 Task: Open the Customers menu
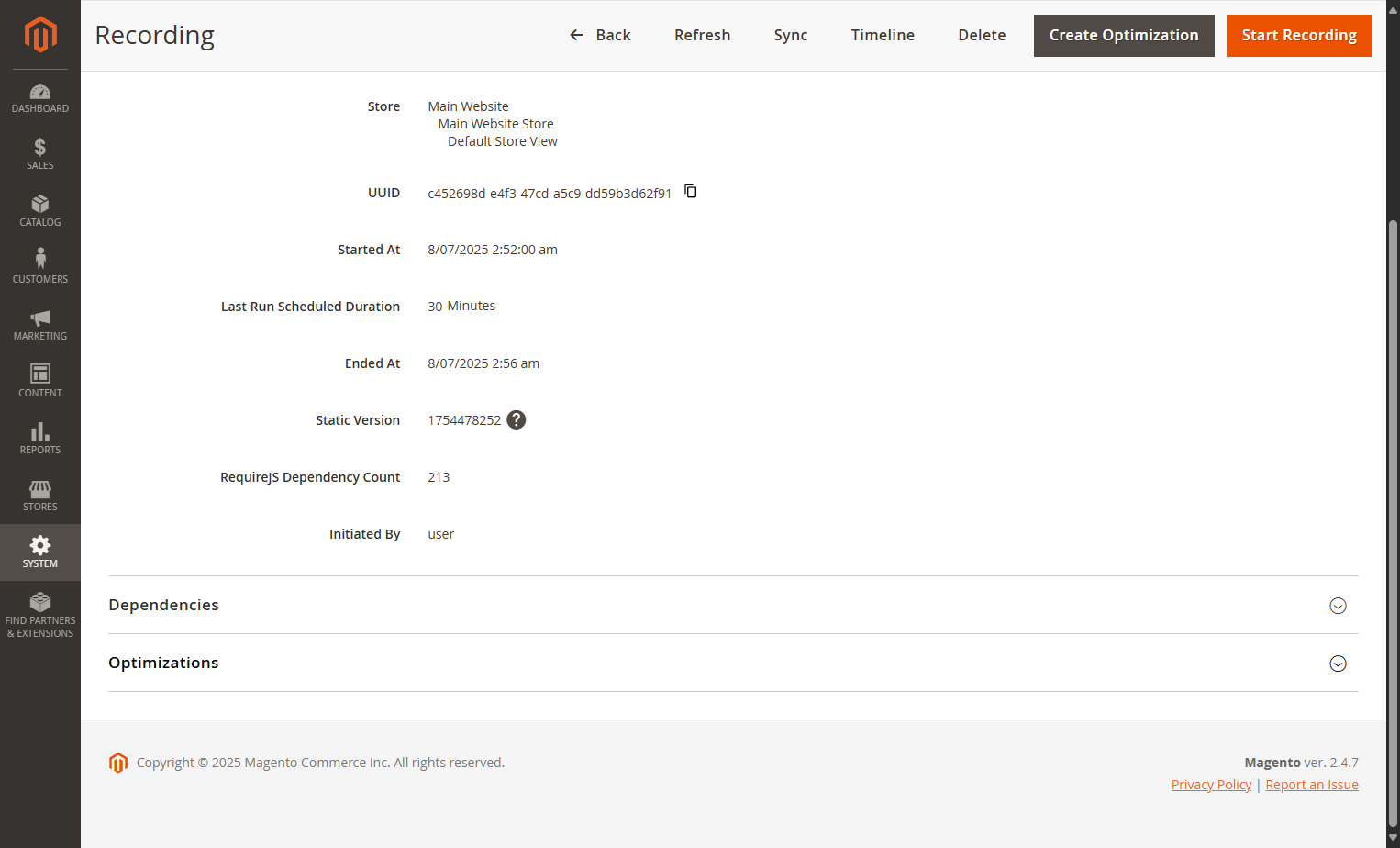40,268
